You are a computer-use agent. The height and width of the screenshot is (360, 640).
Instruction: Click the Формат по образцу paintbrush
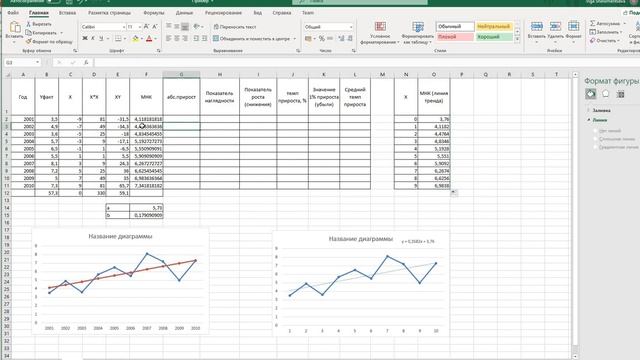29,41
